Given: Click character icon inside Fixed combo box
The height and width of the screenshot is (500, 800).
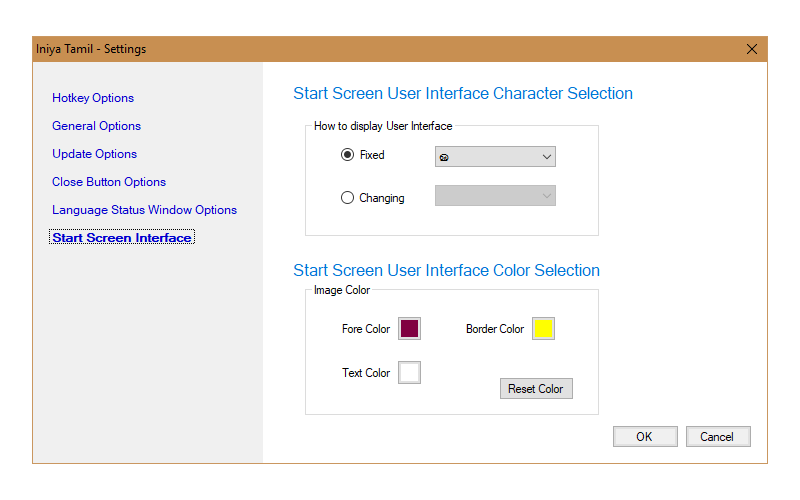Looking at the screenshot, I should pos(444,157).
